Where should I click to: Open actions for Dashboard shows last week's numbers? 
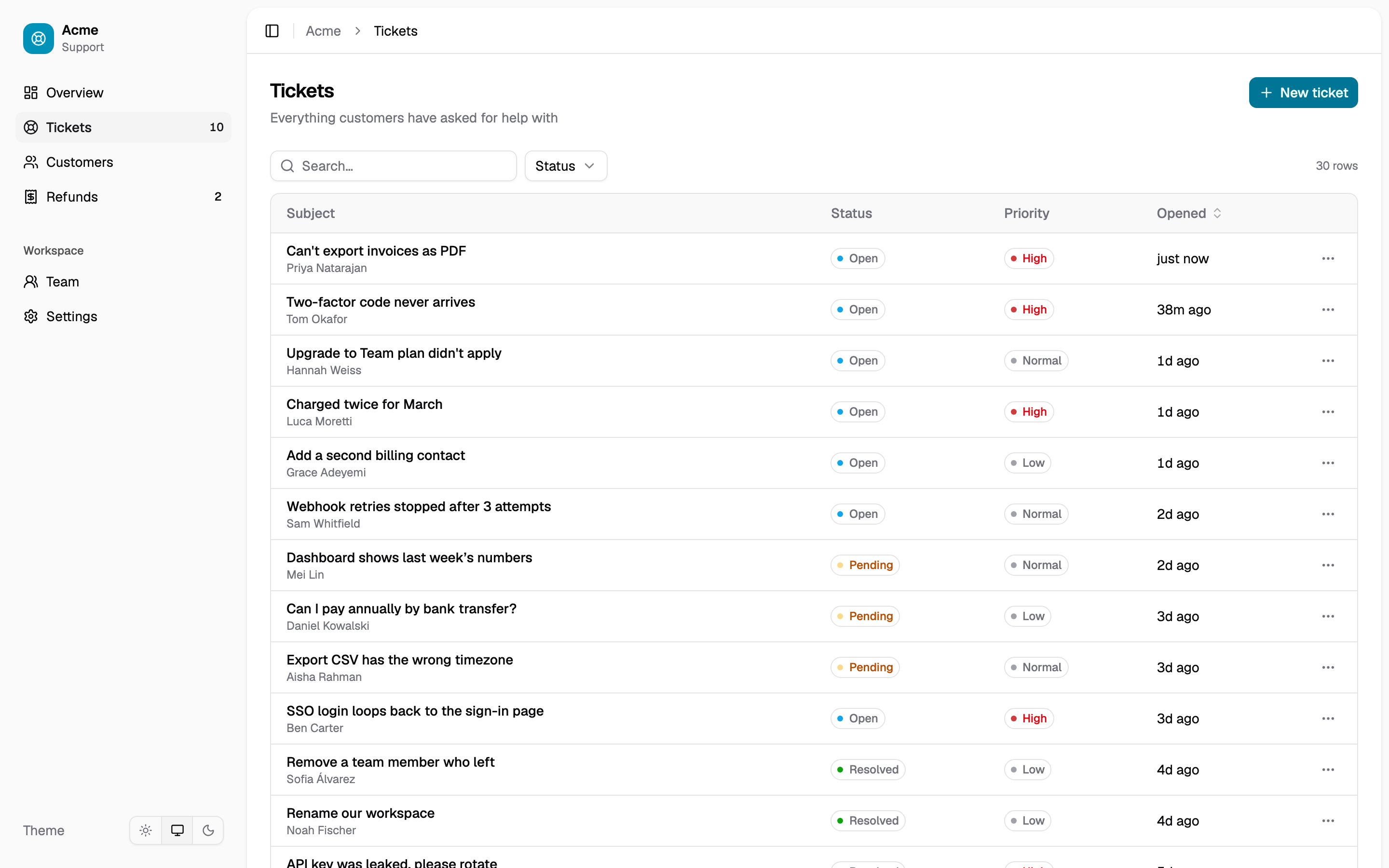pyautogui.click(x=1328, y=565)
